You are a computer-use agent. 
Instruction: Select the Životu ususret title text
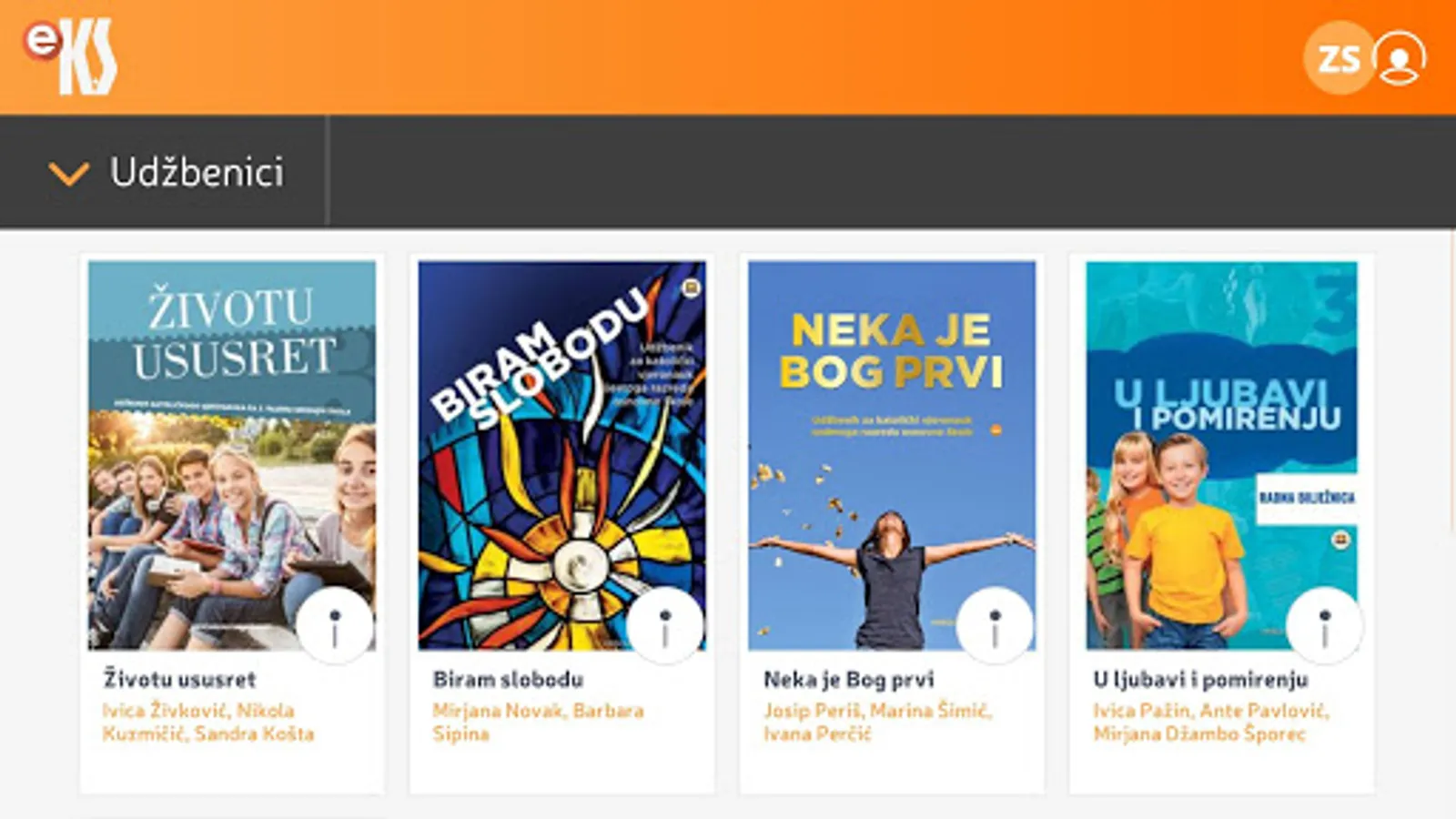coord(179,679)
